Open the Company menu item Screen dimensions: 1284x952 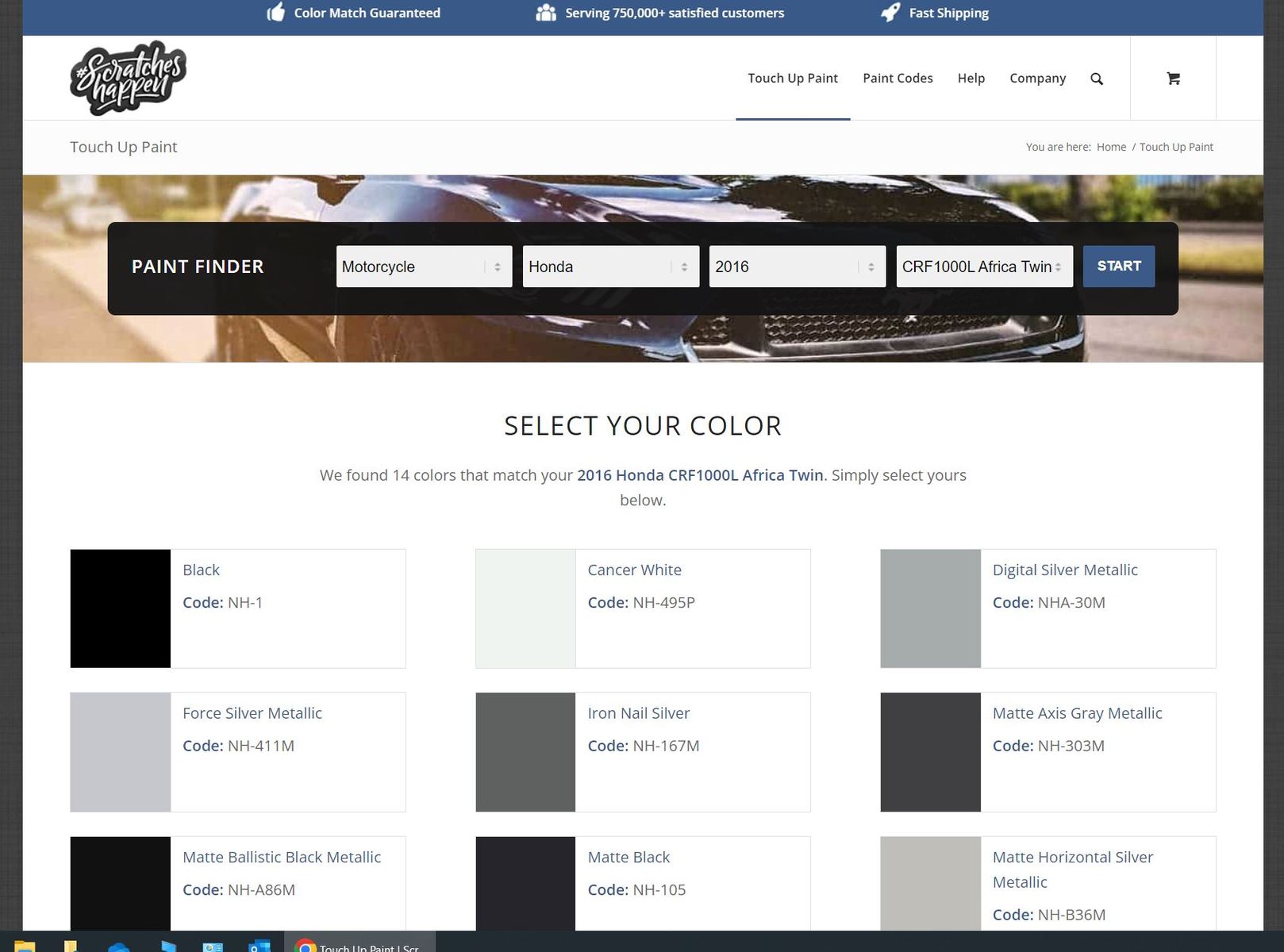pos(1037,79)
